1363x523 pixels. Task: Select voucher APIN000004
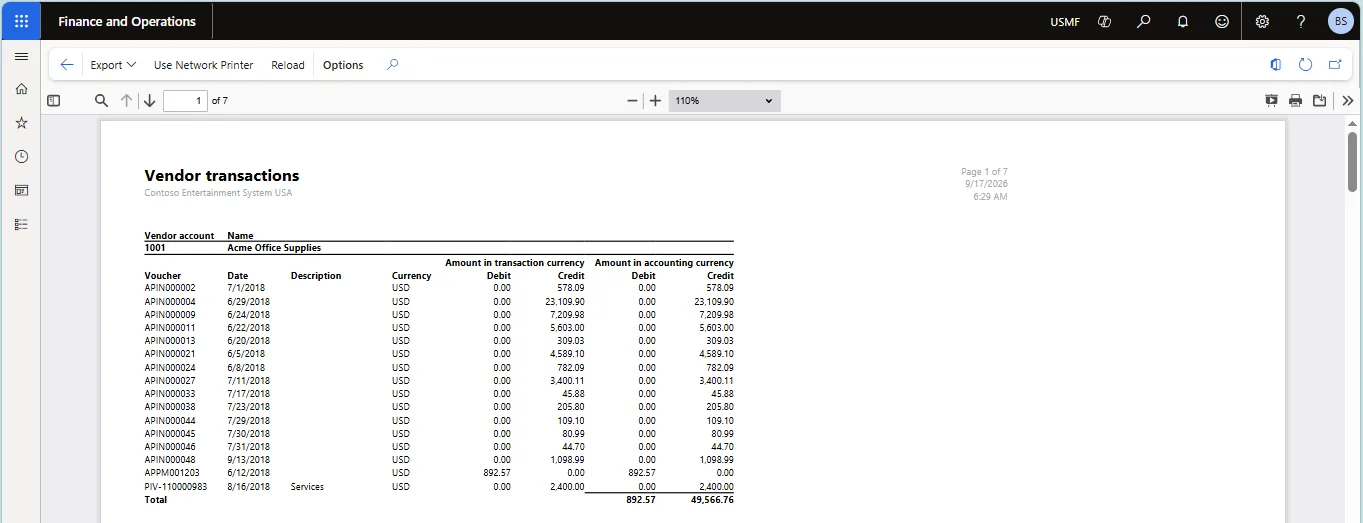tap(170, 301)
